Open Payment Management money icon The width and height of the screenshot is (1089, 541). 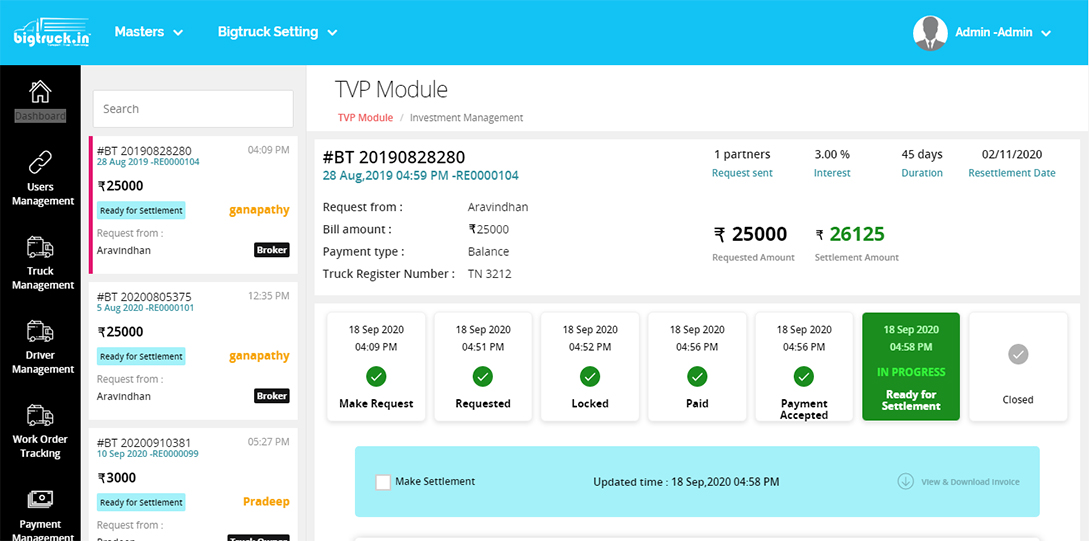(x=41, y=499)
